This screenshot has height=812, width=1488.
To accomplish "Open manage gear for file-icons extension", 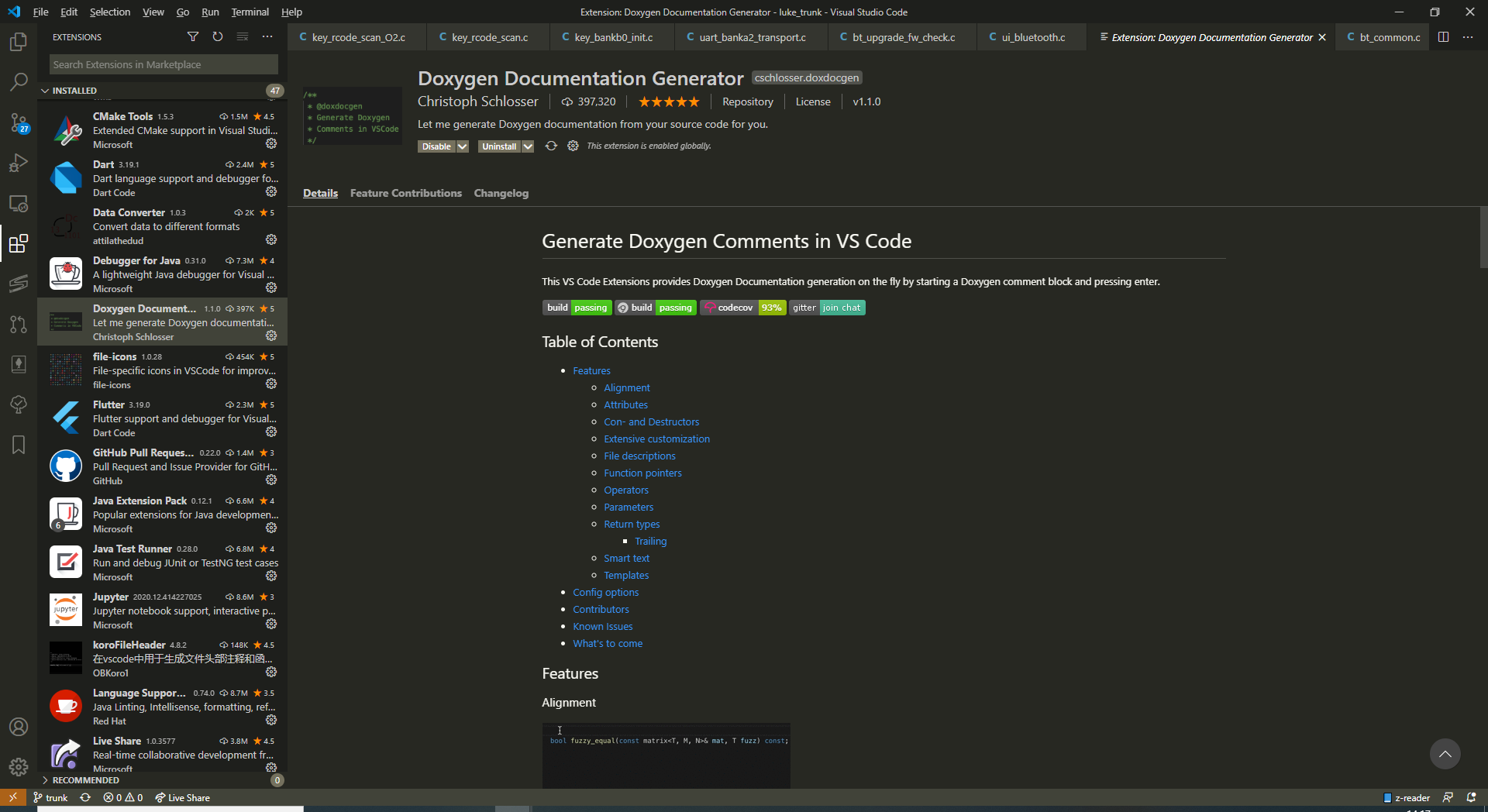I will pyautogui.click(x=271, y=384).
